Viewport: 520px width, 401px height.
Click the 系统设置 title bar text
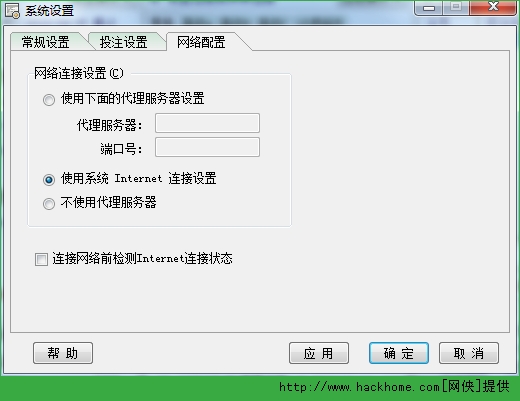(49, 11)
